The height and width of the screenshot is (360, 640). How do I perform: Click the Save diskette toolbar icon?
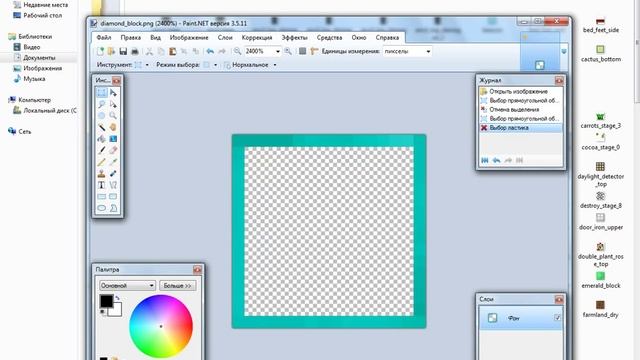123,51
